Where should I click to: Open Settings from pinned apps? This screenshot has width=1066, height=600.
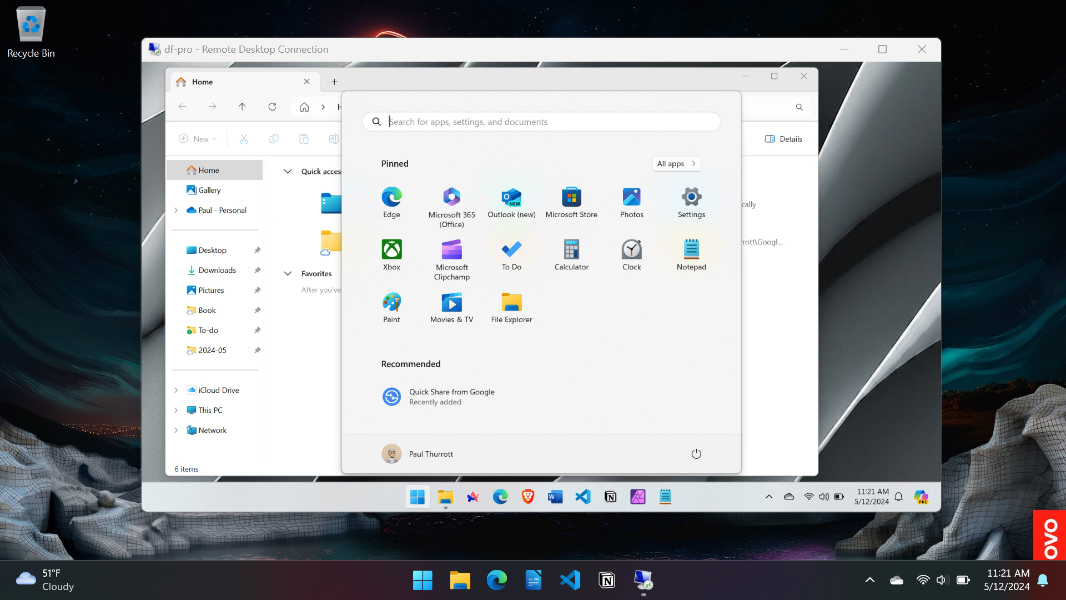click(691, 202)
